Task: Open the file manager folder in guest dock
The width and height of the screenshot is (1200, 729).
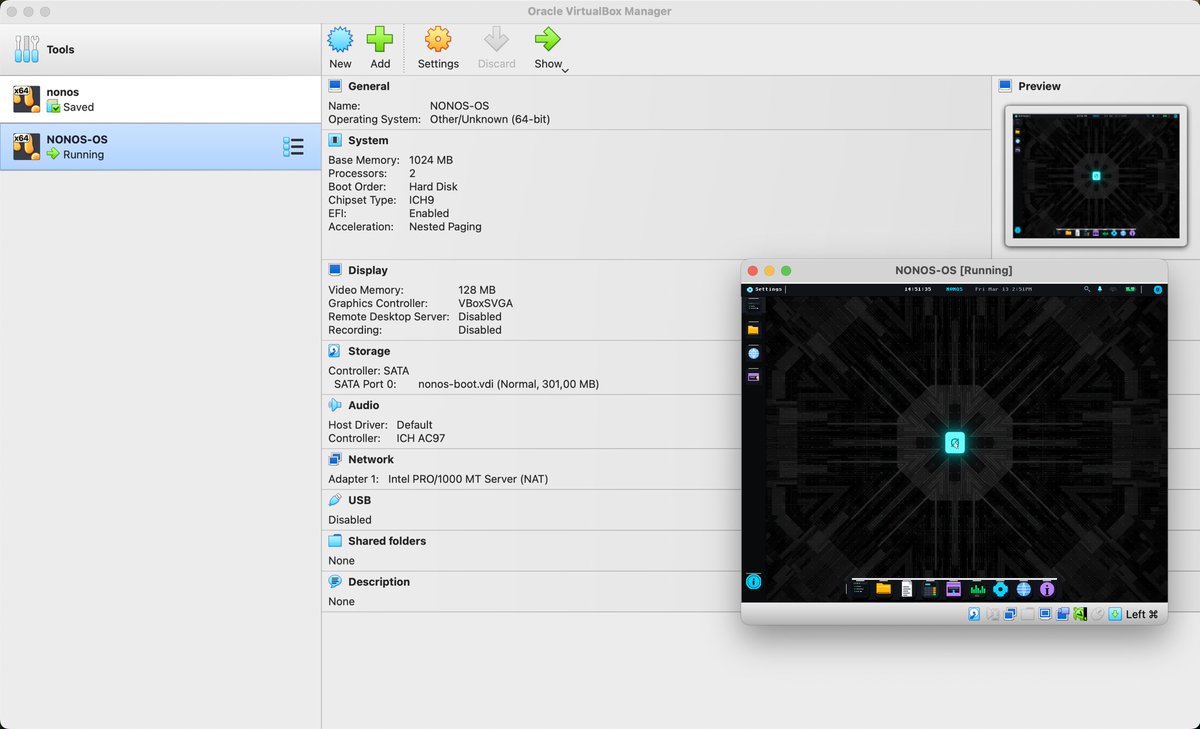Action: pyautogui.click(x=884, y=589)
